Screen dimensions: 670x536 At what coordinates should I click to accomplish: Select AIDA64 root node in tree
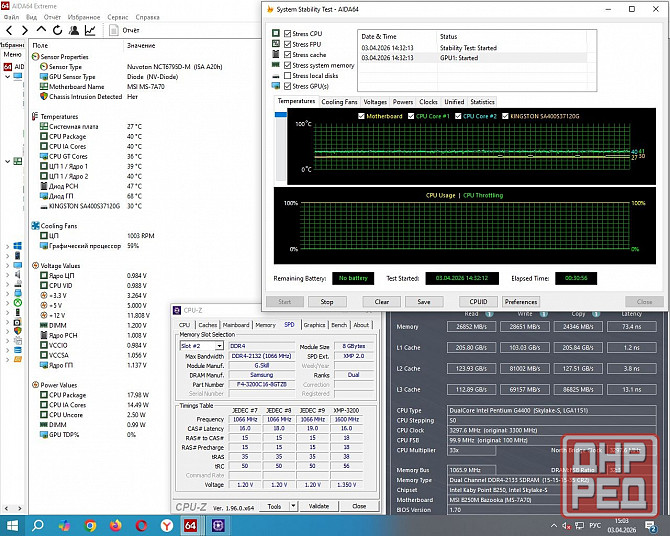13,67
